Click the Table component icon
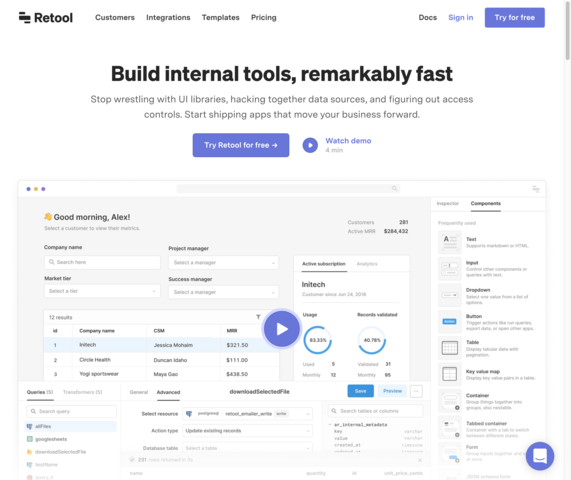571x480 pixels. [449, 348]
